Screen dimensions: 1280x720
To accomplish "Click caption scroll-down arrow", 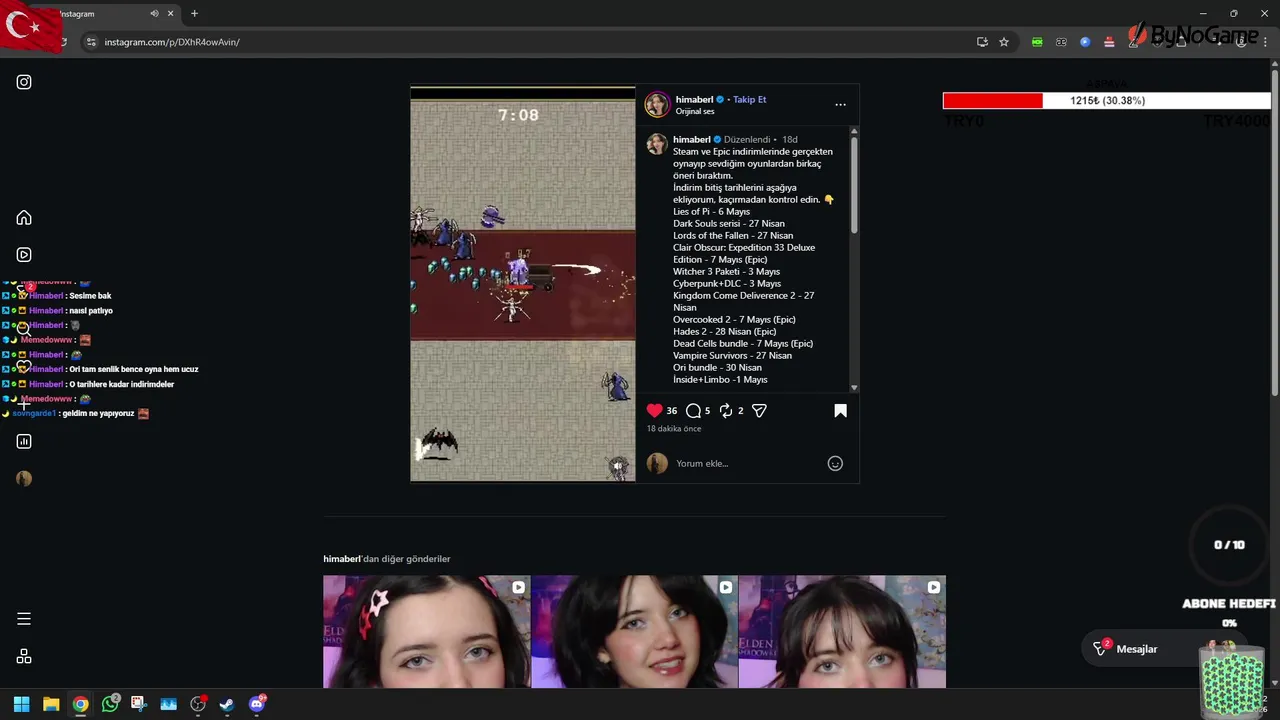I will pos(854,387).
